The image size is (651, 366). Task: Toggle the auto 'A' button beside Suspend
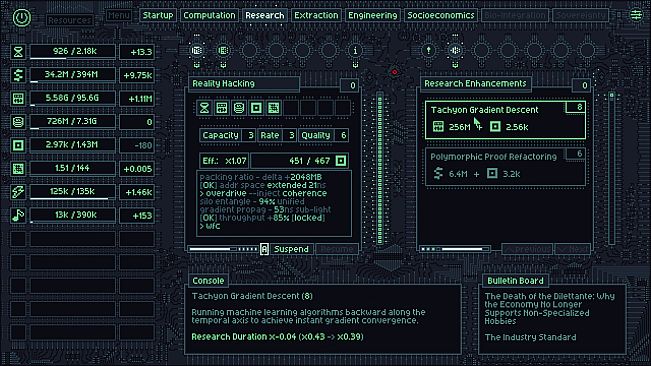(264, 249)
